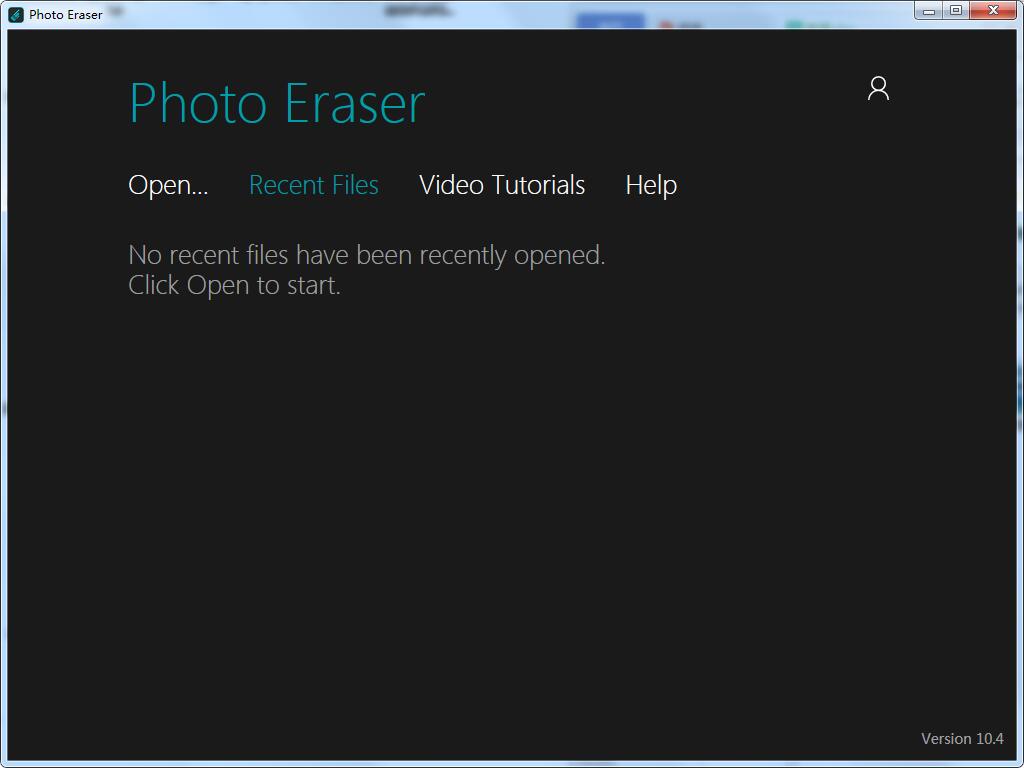Viewport: 1024px width, 768px height.
Task: Click the Version 10.4 label
Action: [x=962, y=739]
